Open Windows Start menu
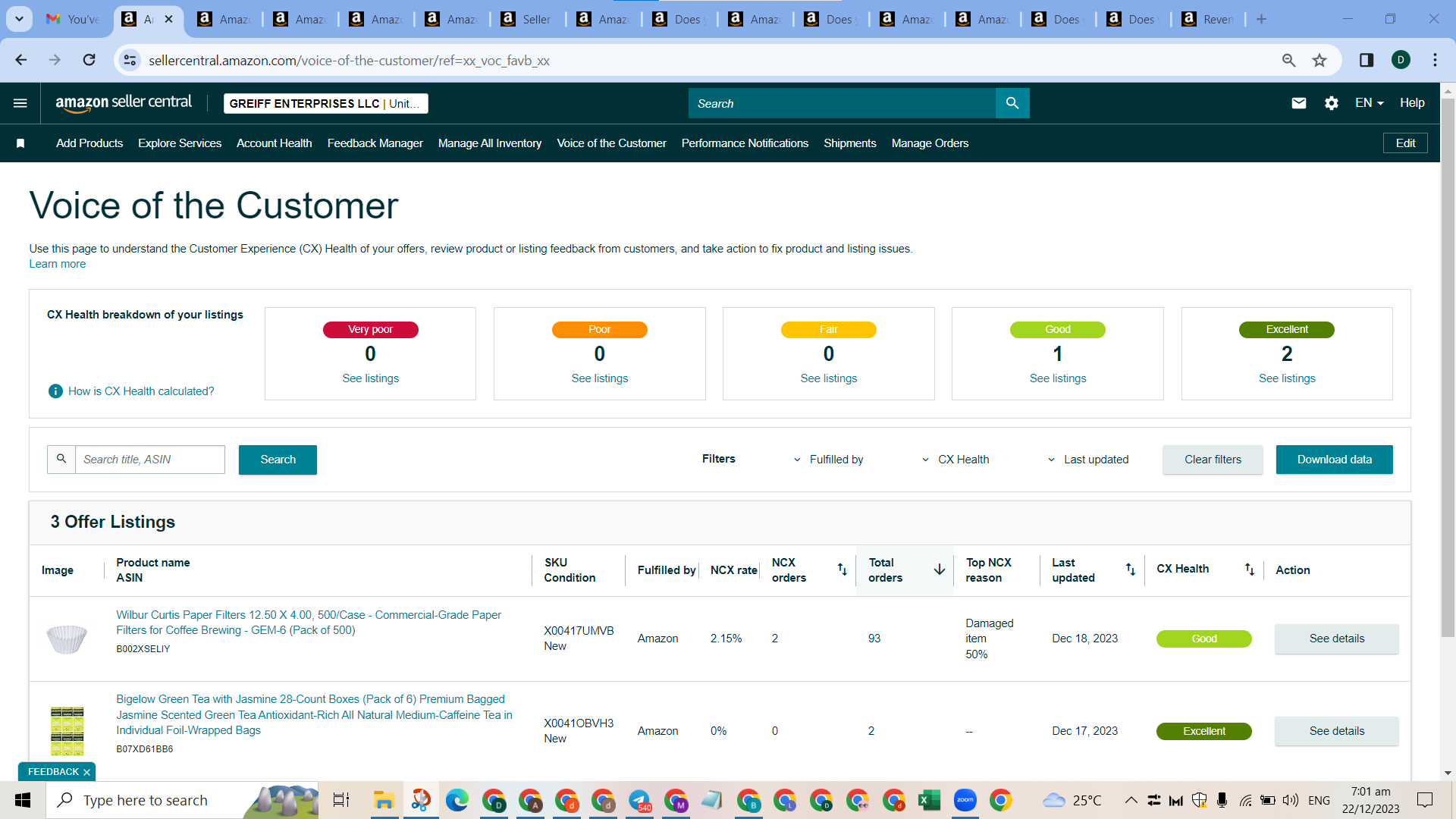The width and height of the screenshot is (1456, 819). (23, 800)
